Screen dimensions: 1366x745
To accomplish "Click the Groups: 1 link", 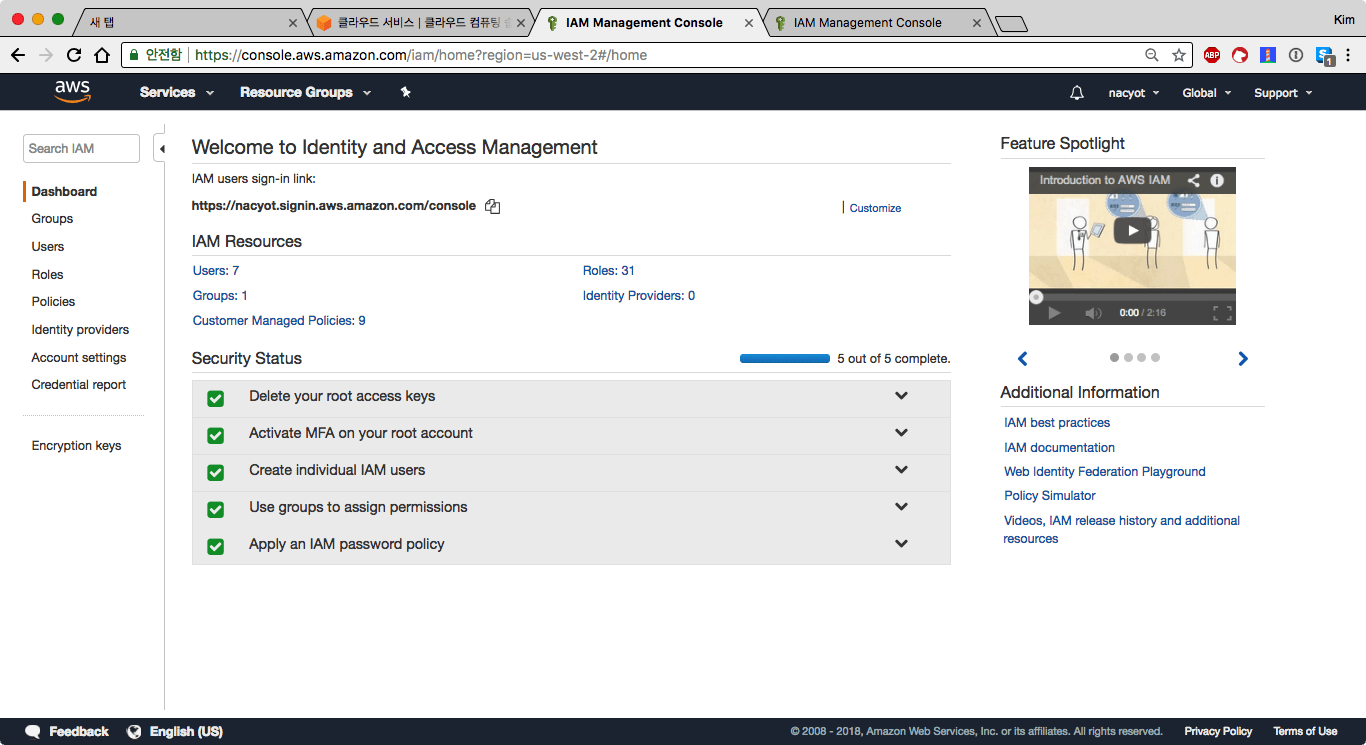I will click(220, 295).
